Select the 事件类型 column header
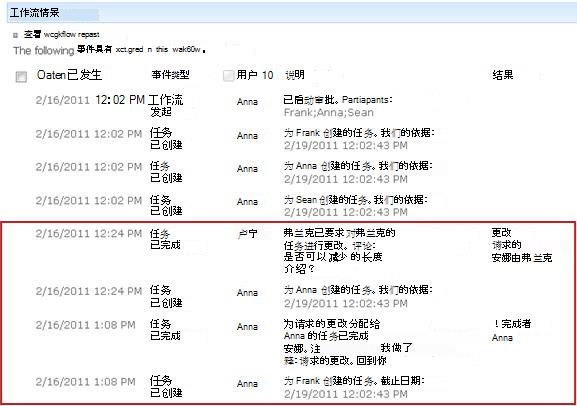 (170, 75)
